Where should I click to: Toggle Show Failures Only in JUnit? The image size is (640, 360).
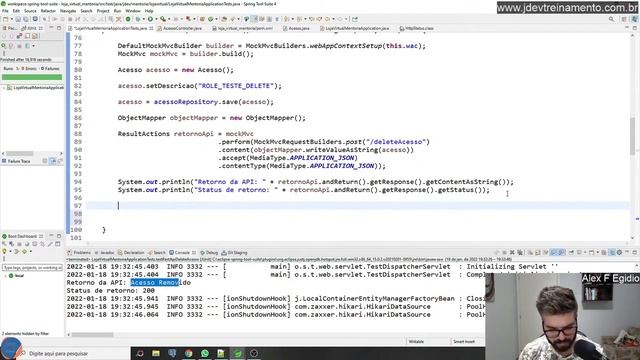20,36
